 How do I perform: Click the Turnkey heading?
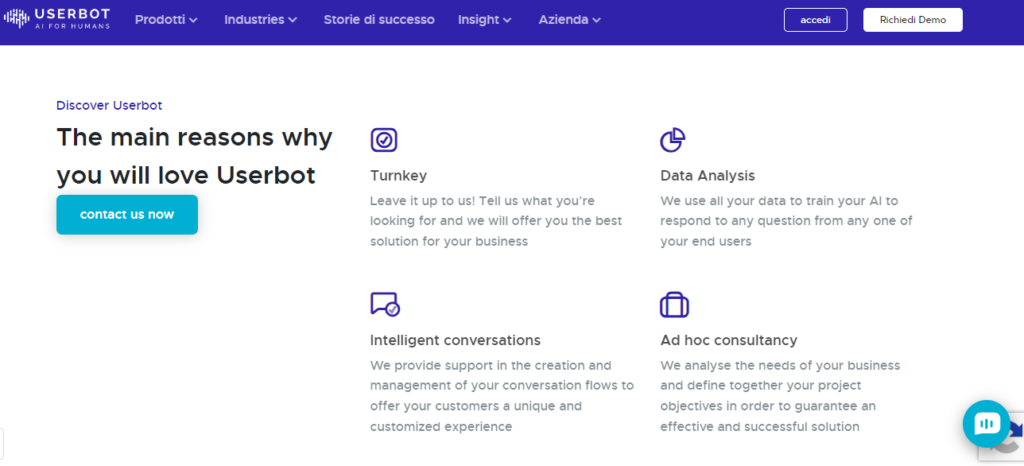pos(398,176)
